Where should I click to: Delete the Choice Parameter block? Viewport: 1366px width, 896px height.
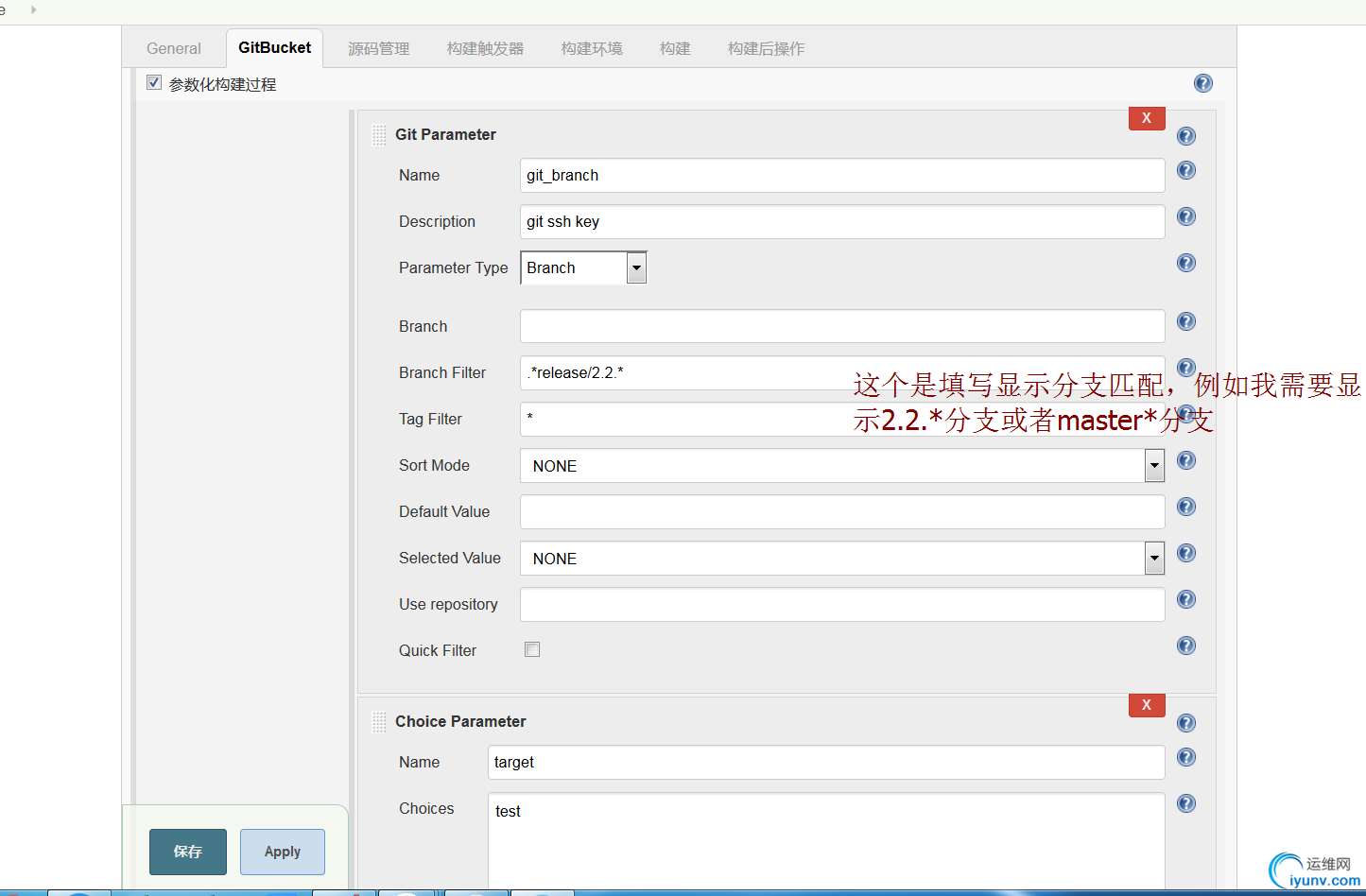1147,705
